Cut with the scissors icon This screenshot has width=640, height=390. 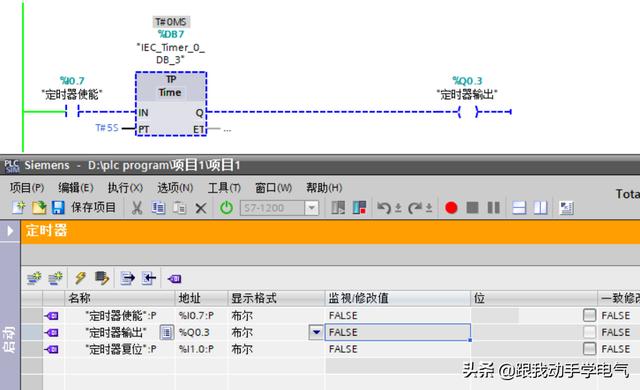137,208
